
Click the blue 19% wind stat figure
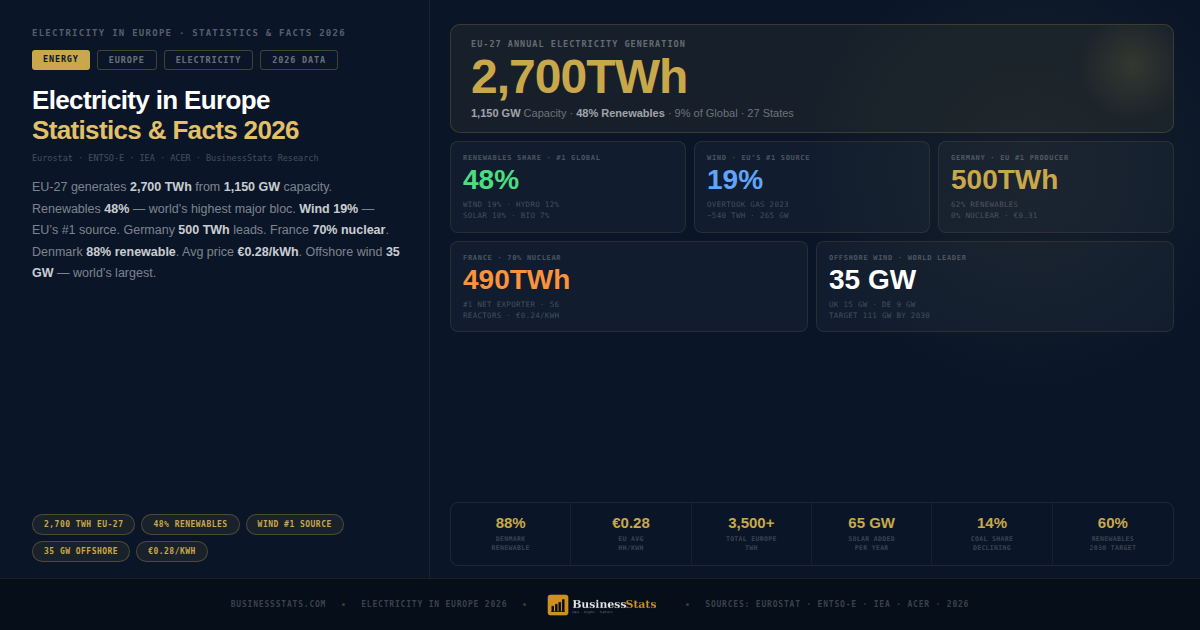point(735,181)
